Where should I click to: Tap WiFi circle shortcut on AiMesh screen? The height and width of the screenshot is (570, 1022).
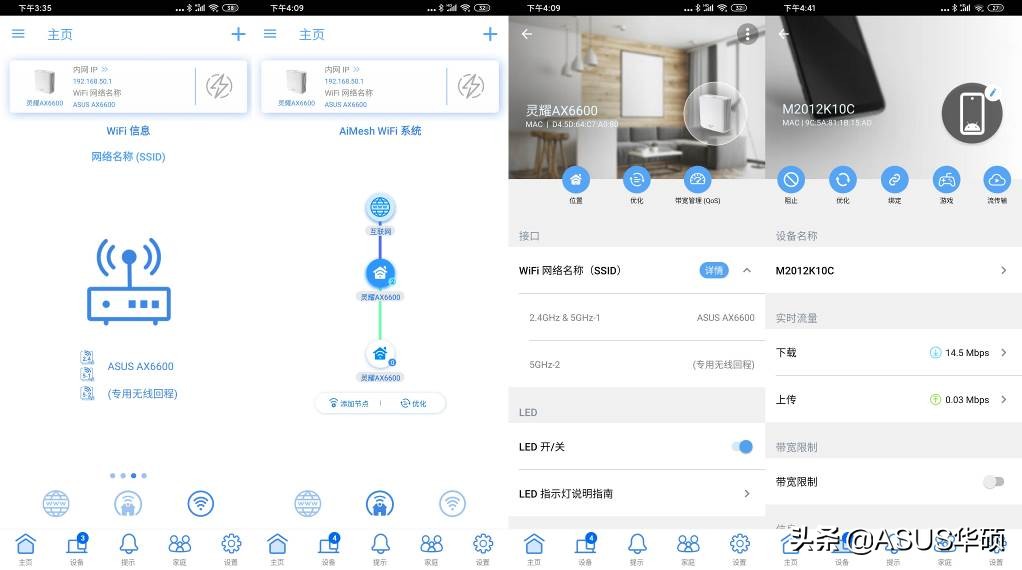pos(452,504)
